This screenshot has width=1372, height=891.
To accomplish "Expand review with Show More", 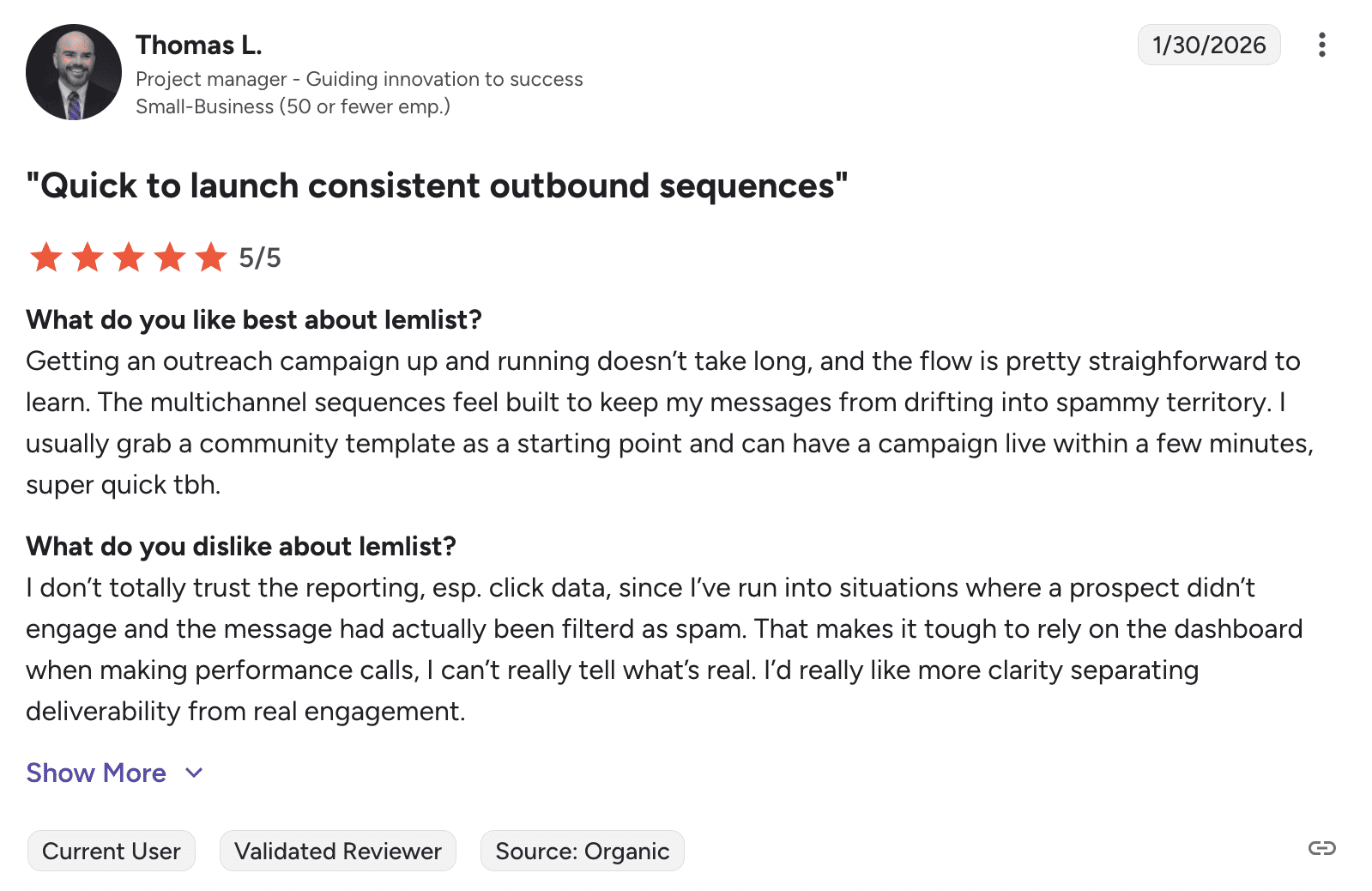I will 96,773.
